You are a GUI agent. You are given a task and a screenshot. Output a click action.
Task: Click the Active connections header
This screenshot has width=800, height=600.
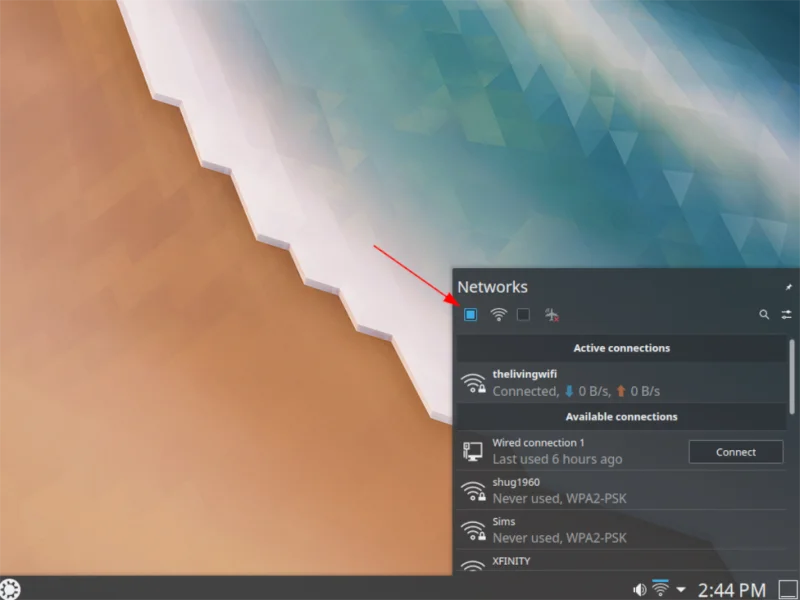pos(621,348)
